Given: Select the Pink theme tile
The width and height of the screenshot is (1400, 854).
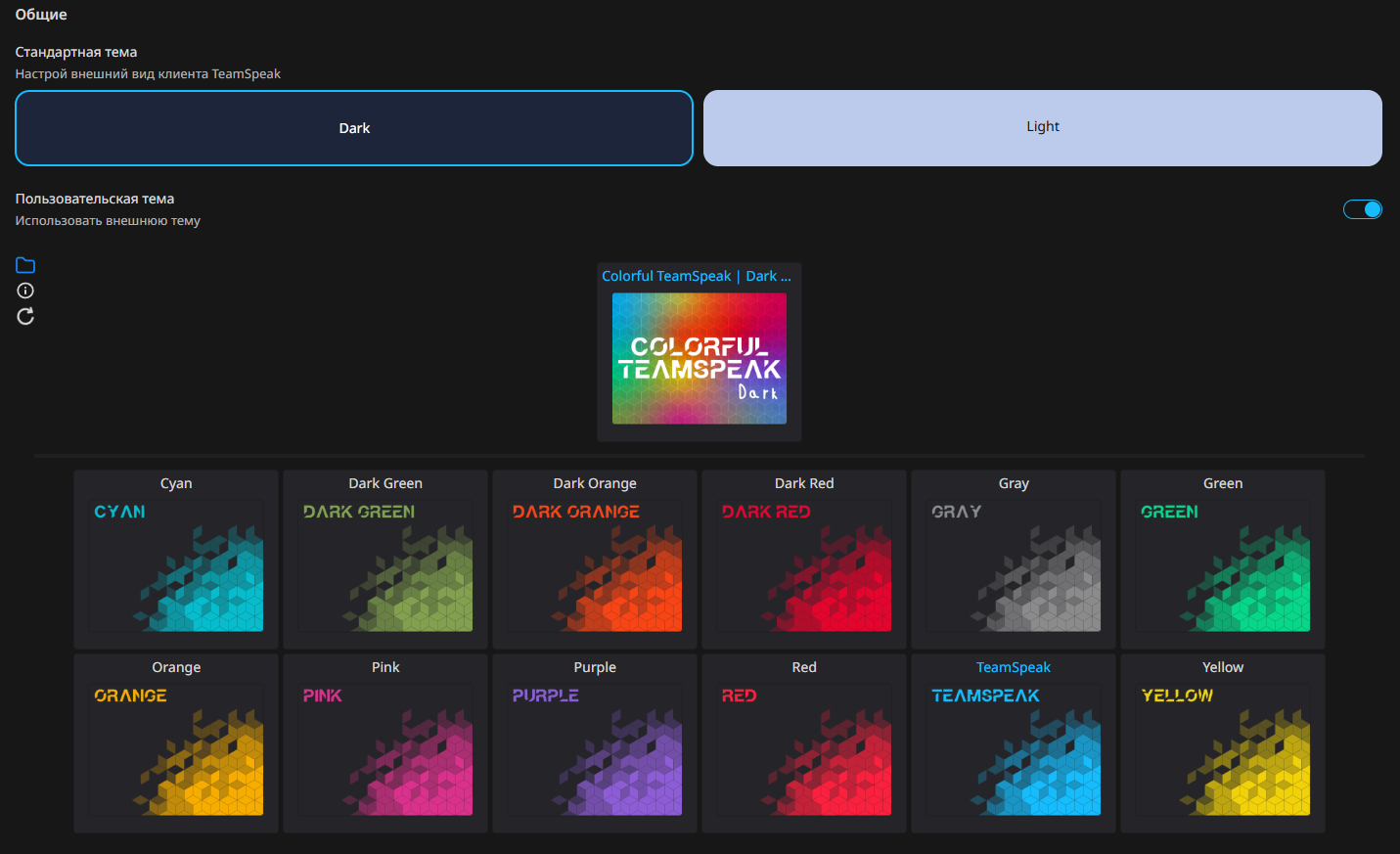Looking at the screenshot, I should [385, 743].
